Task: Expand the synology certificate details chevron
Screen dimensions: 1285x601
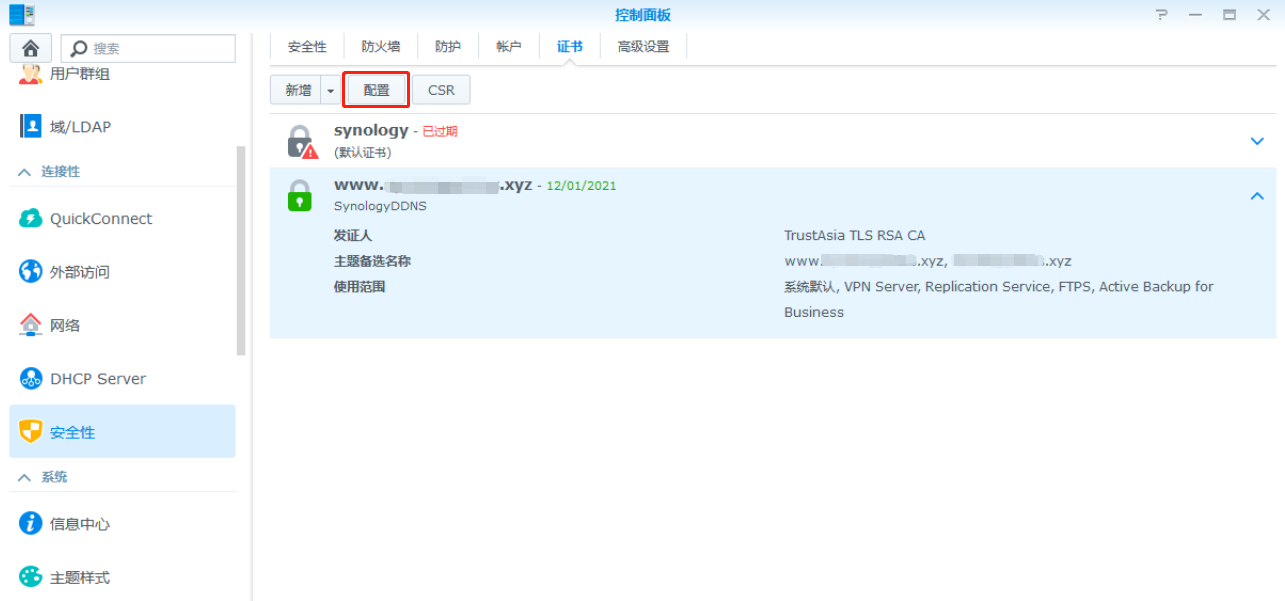Action: point(1258,141)
